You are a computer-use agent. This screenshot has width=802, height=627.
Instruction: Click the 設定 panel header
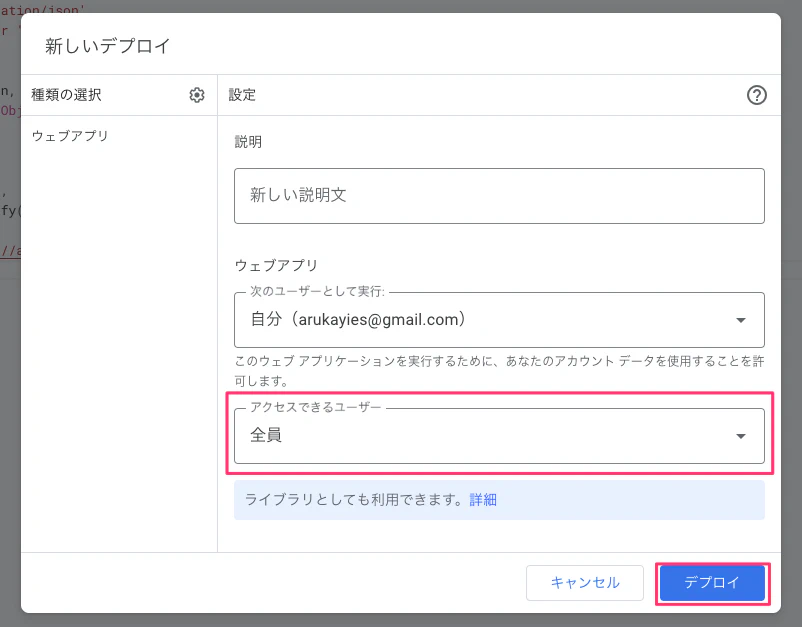(x=242, y=95)
